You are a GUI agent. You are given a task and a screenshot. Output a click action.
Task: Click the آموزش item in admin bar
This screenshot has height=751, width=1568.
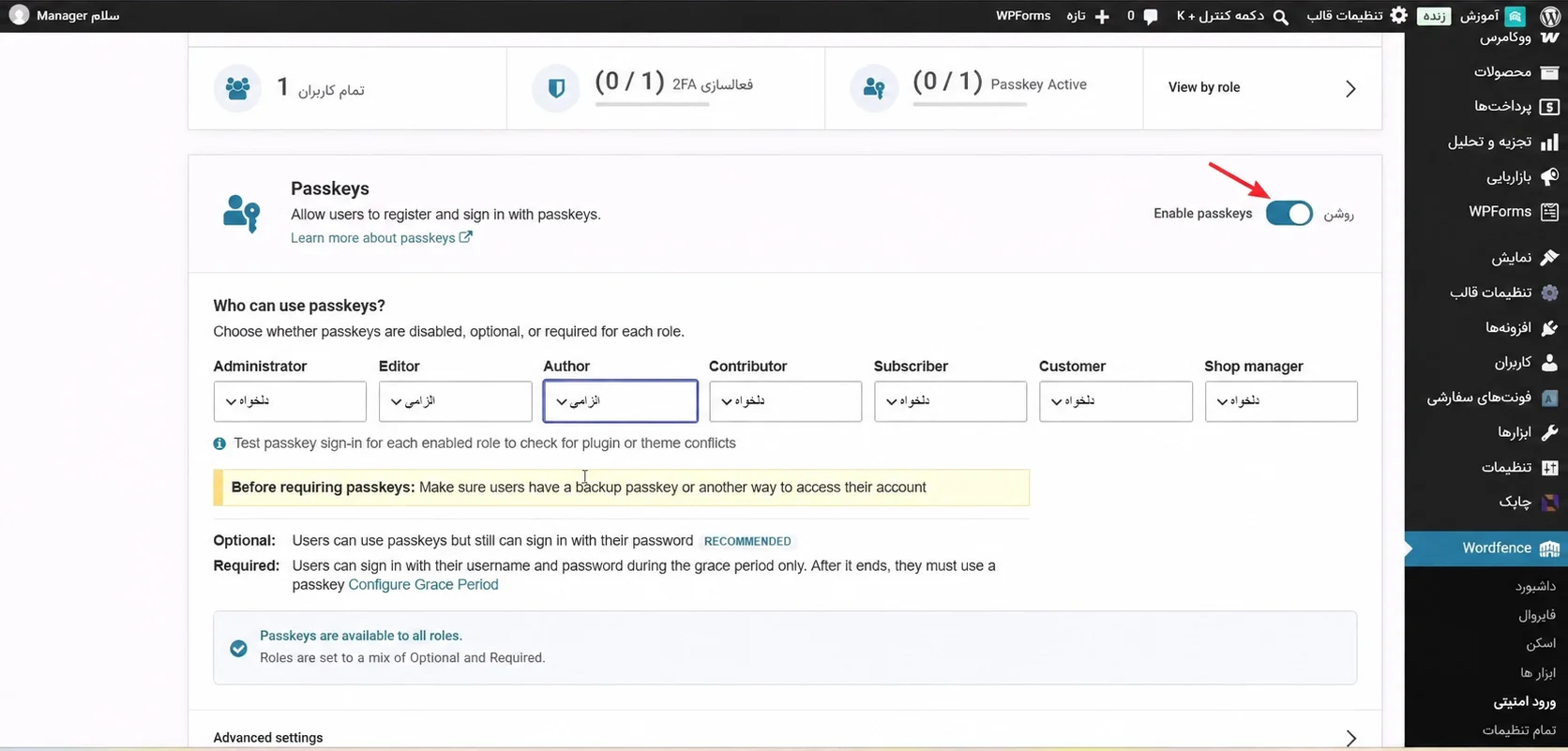coord(1491,16)
